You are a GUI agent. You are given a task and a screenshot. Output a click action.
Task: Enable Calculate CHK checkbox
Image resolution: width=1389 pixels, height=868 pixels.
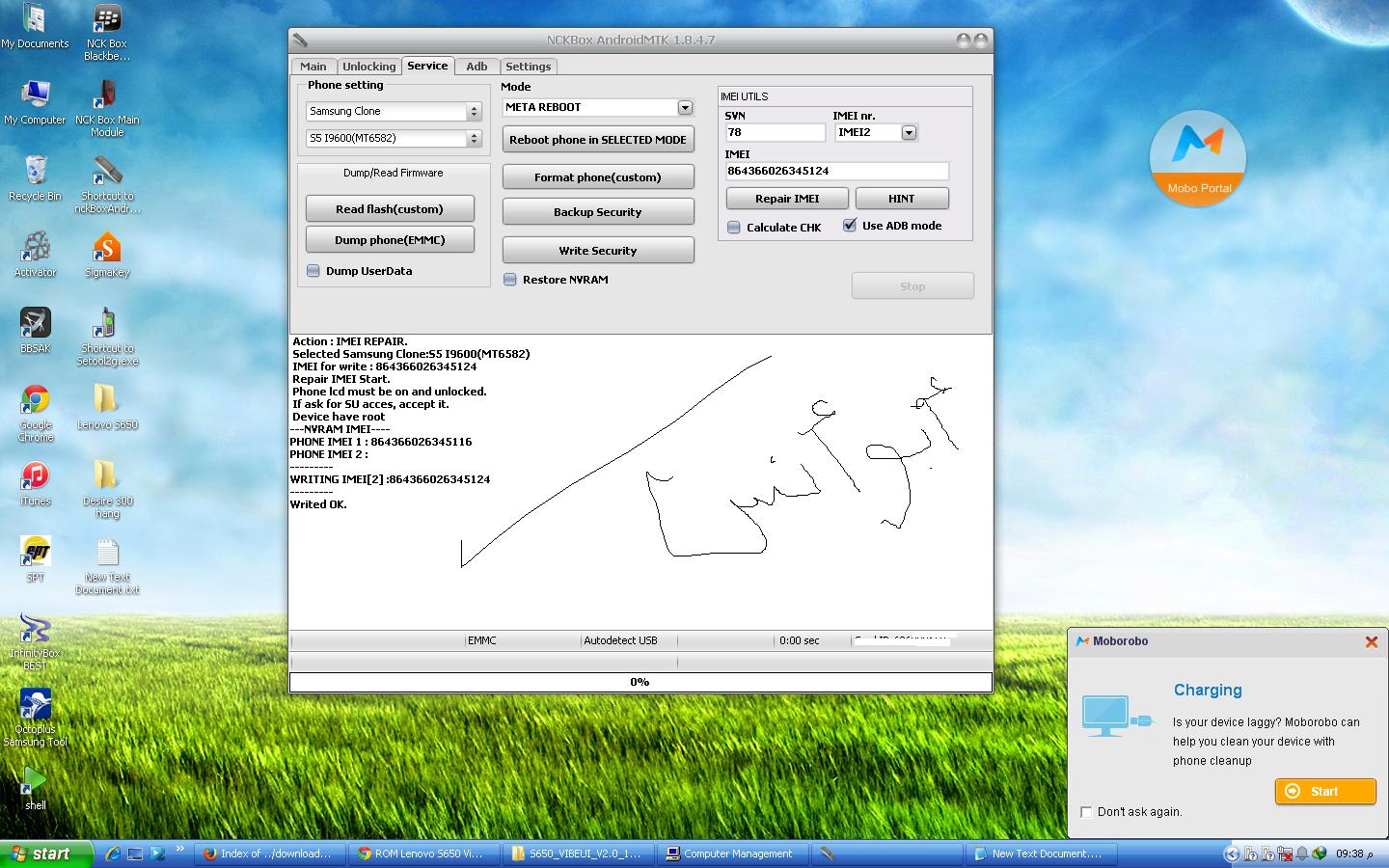734,228
